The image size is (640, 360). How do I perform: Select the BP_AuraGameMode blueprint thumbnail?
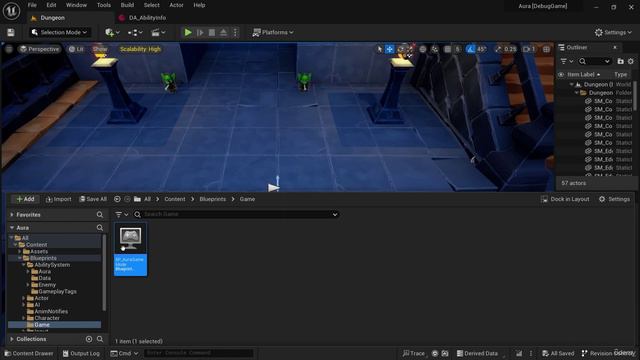pos(131,249)
